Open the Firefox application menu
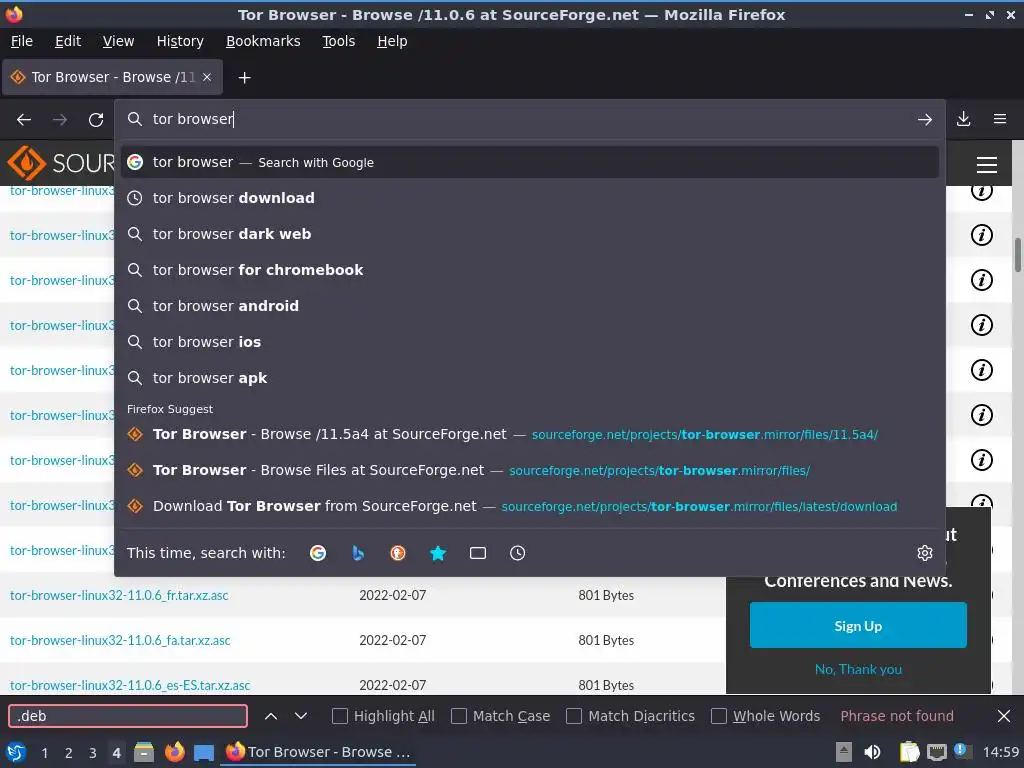Viewport: 1024px width, 768px height. pyautogui.click(x=1000, y=119)
